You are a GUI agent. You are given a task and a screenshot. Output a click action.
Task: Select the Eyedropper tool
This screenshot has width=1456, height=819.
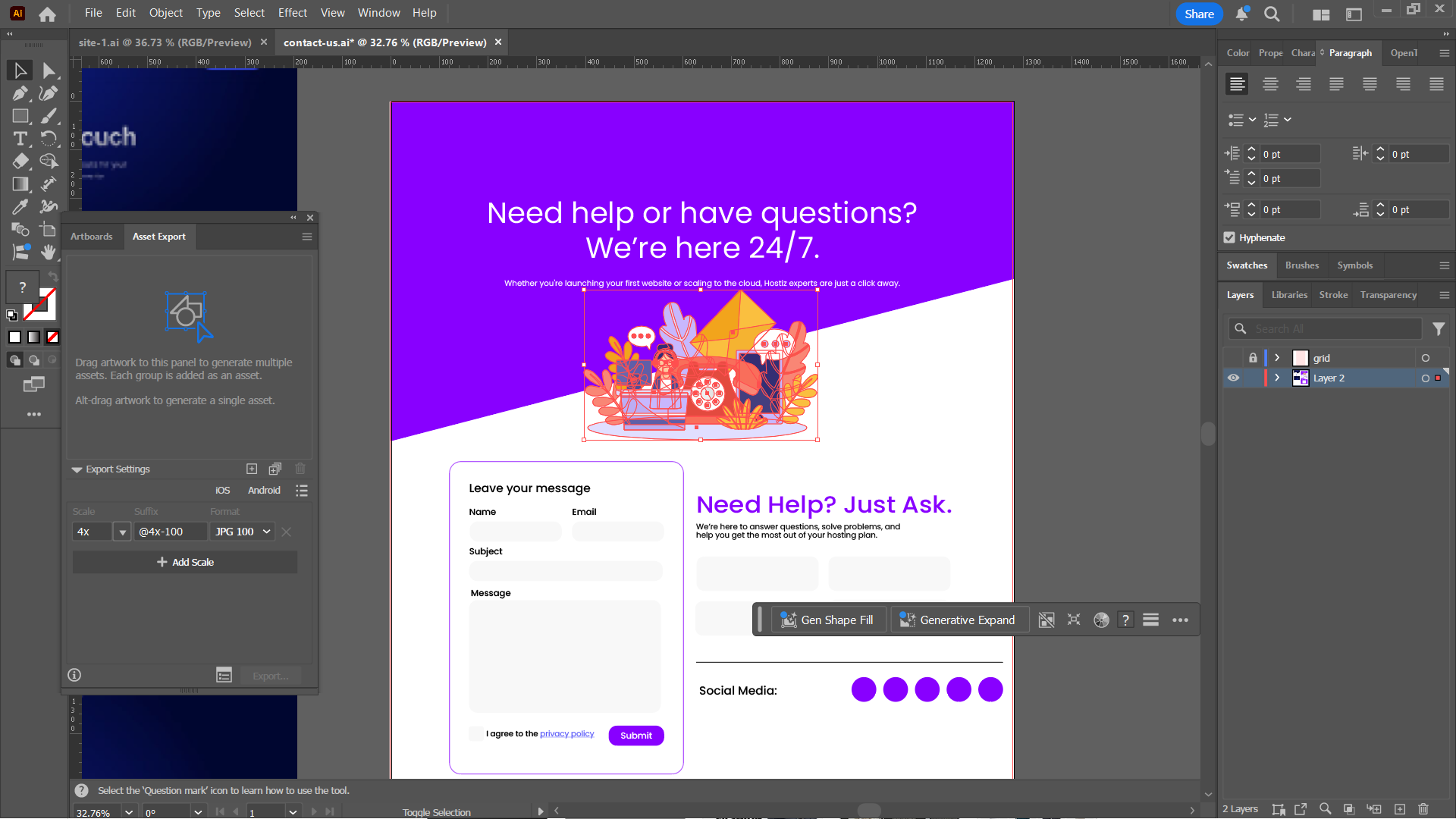point(20,206)
